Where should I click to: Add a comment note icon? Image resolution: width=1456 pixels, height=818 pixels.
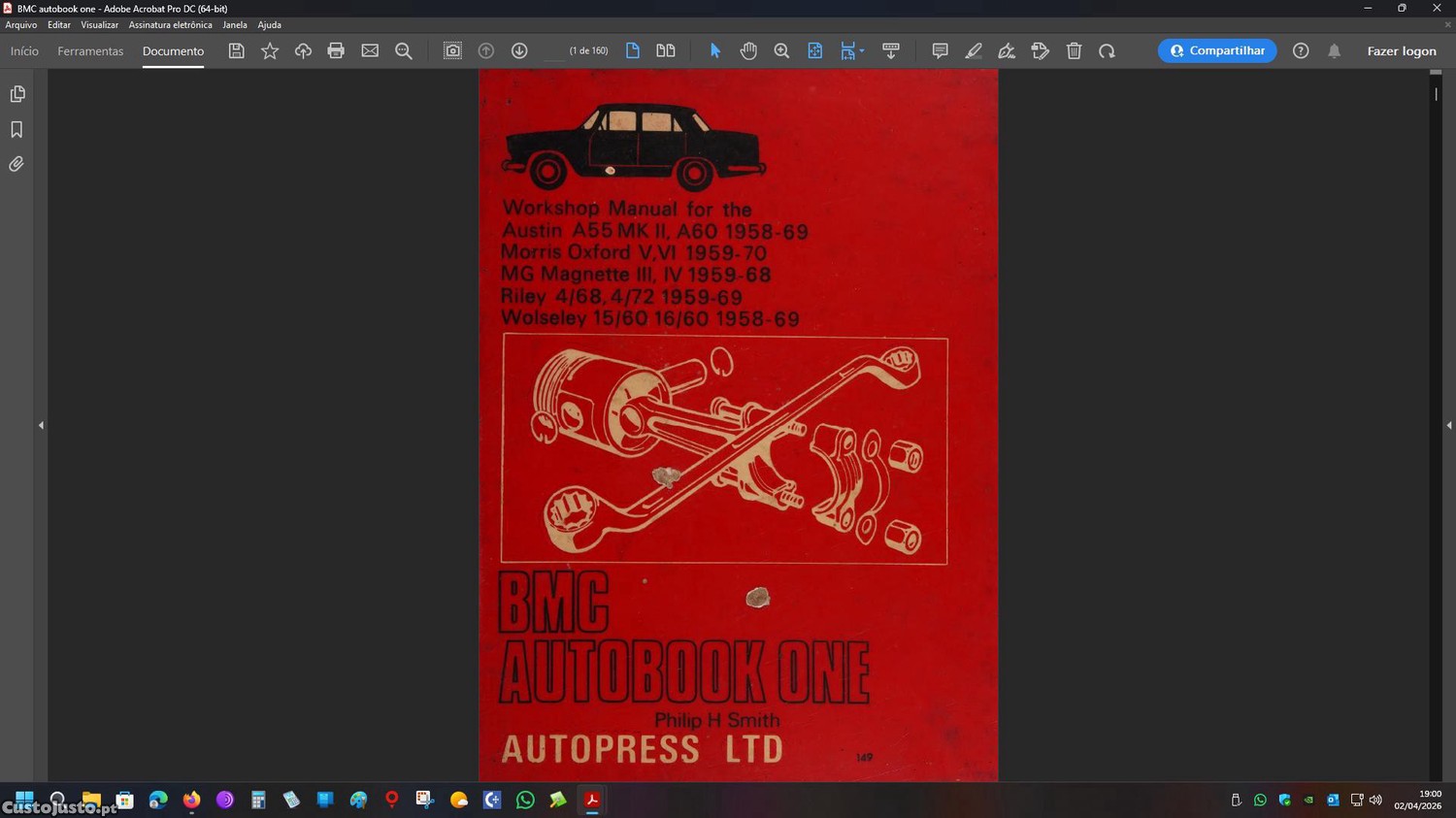[x=940, y=51]
